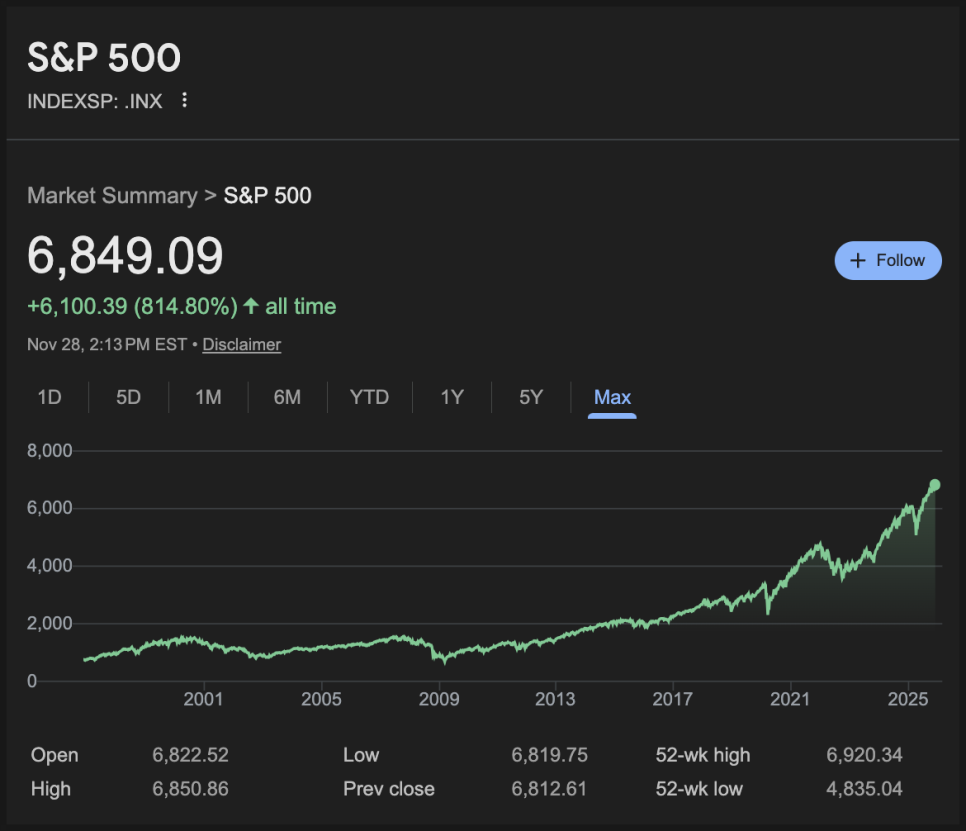Show the 1M chart range

point(208,397)
